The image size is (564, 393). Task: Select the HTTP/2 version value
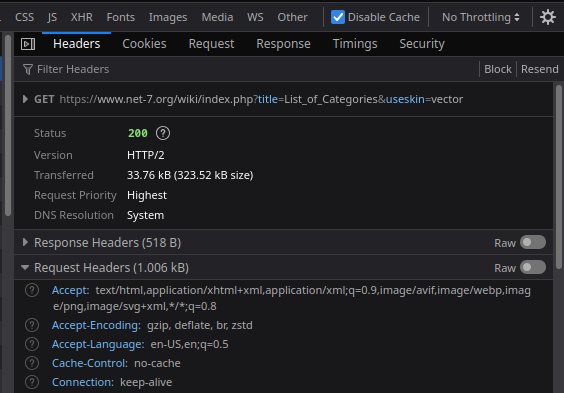(x=146, y=155)
